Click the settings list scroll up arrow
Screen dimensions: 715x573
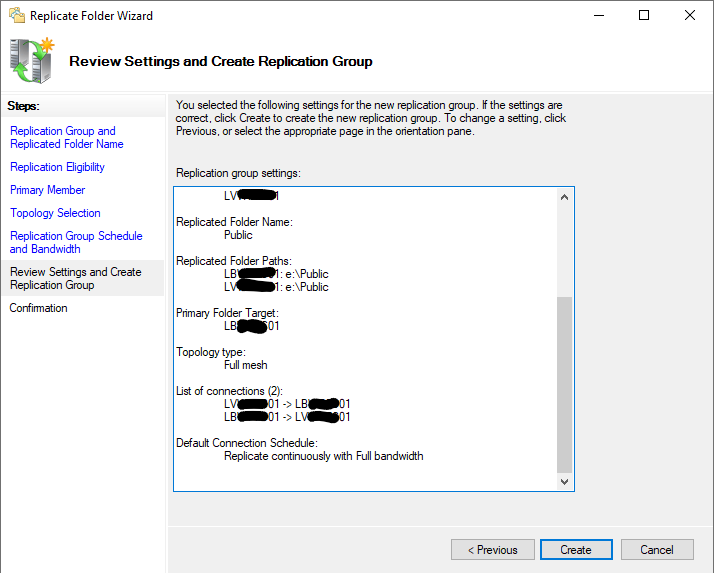point(564,197)
